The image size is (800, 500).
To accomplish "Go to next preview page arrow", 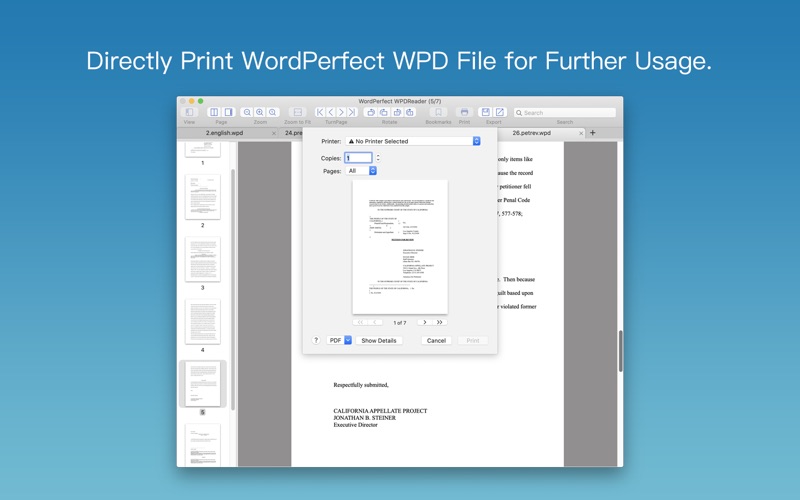I will 424,322.
